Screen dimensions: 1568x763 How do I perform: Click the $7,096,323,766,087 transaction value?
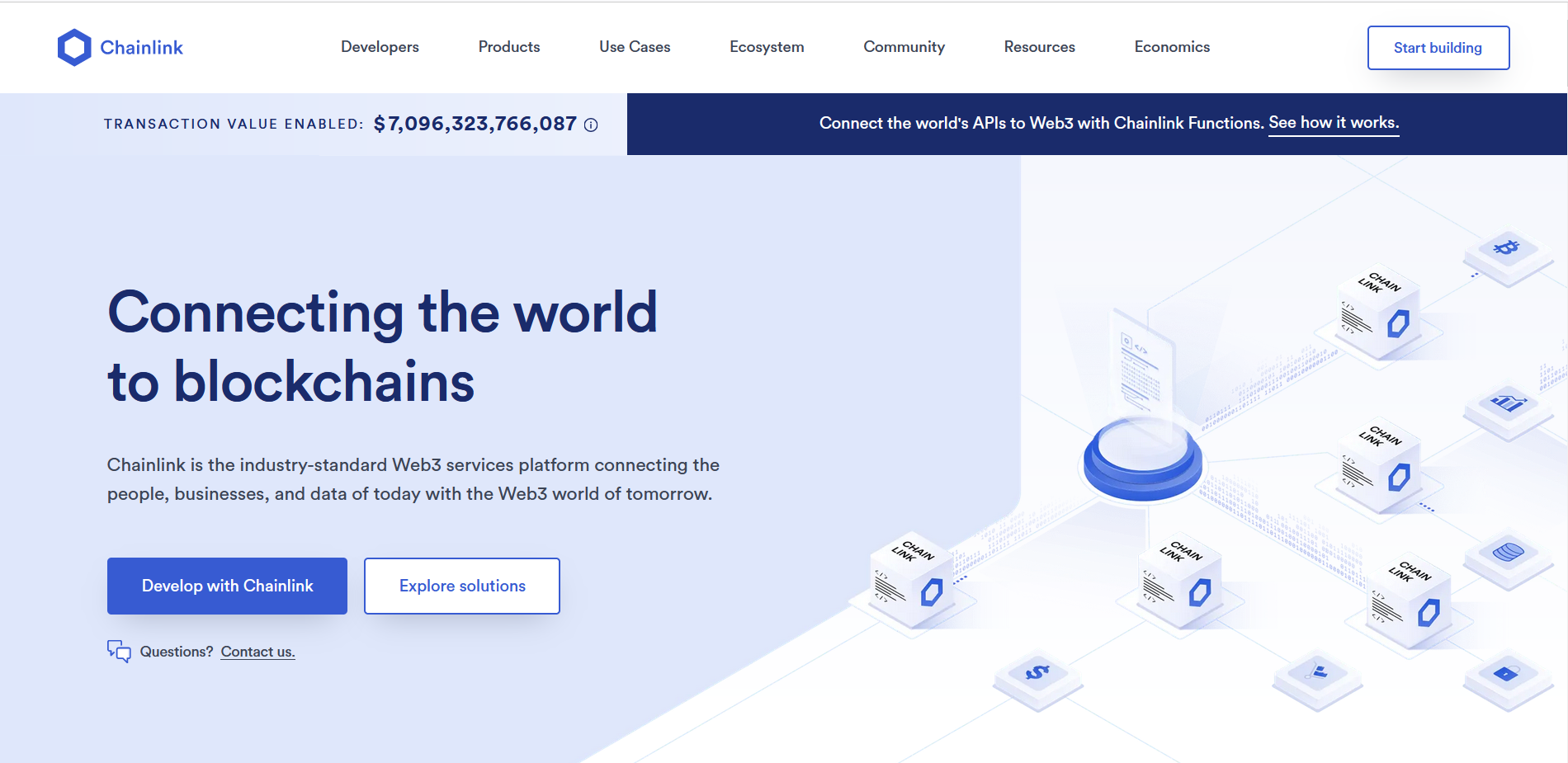pyautogui.click(x=475, y=124)
